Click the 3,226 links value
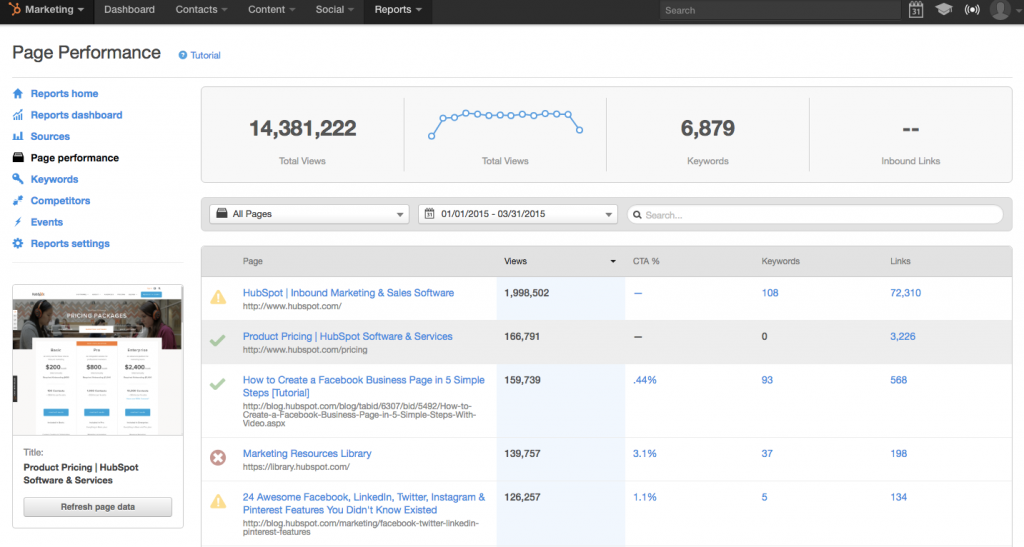Viewport: 1024px width, 547px height. pyautogui.click(x=903, y=337)
